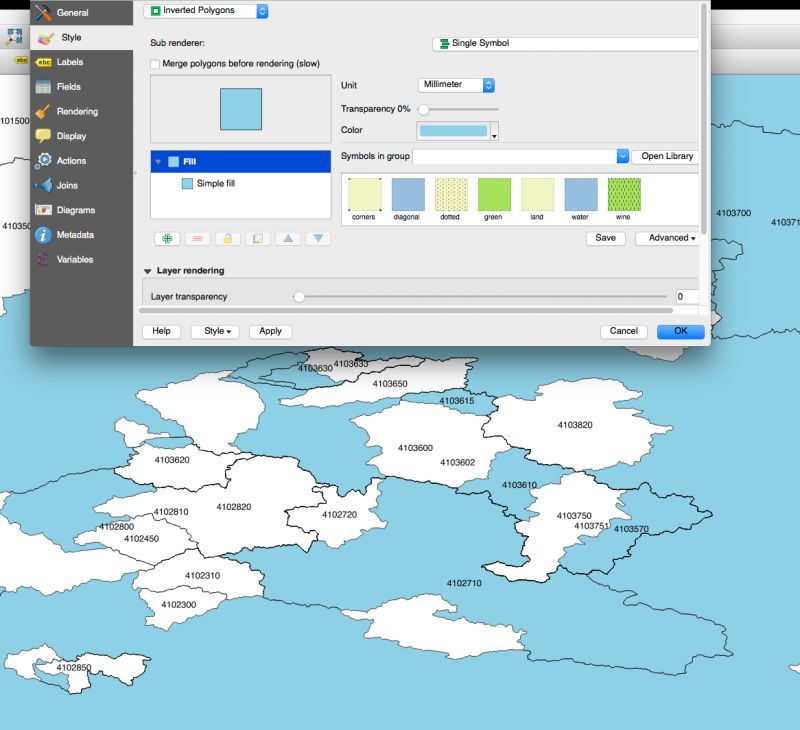Switch to the Actions section

pos(72,160)
